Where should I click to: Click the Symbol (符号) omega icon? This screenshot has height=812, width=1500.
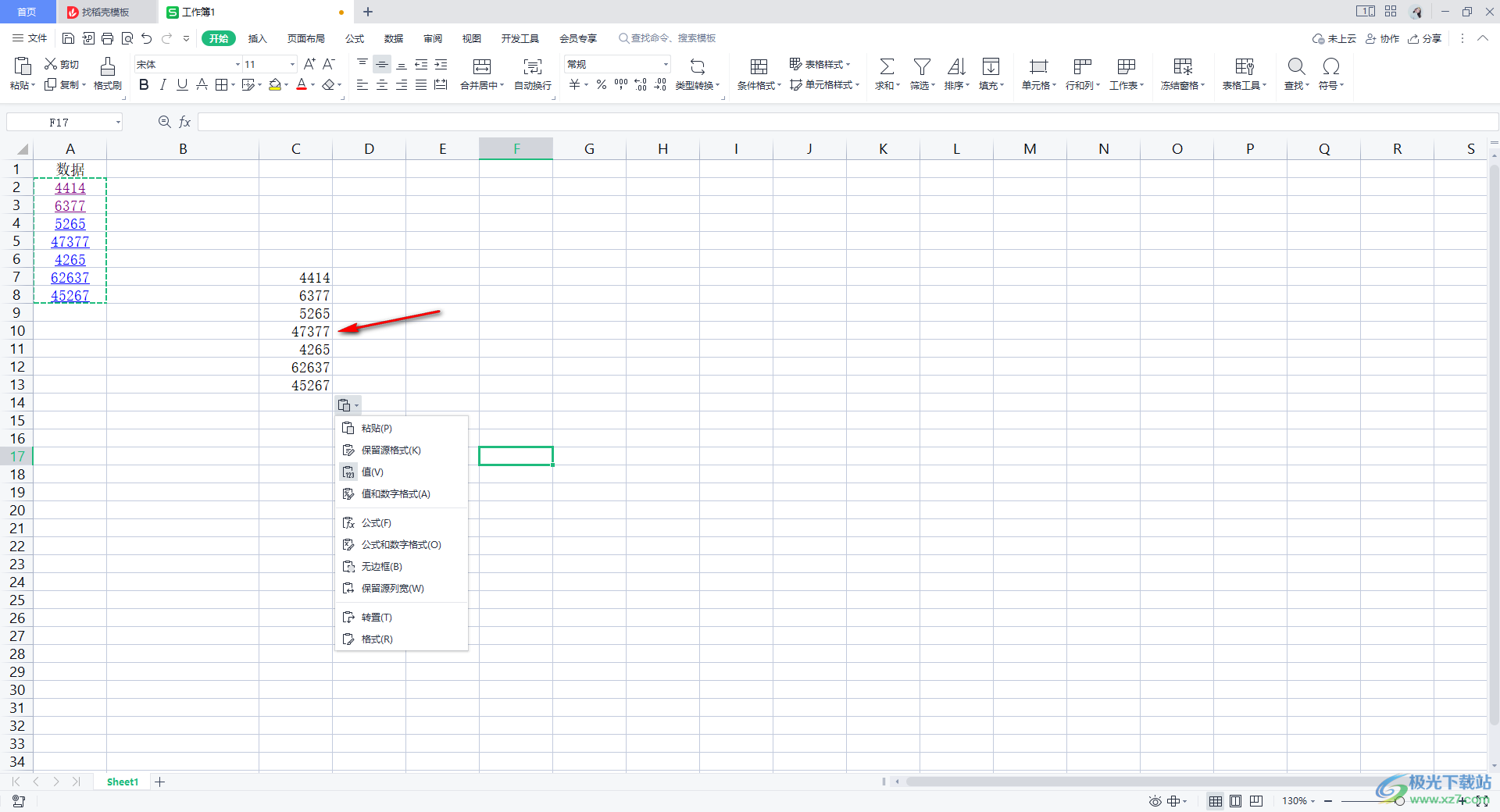1330,66
